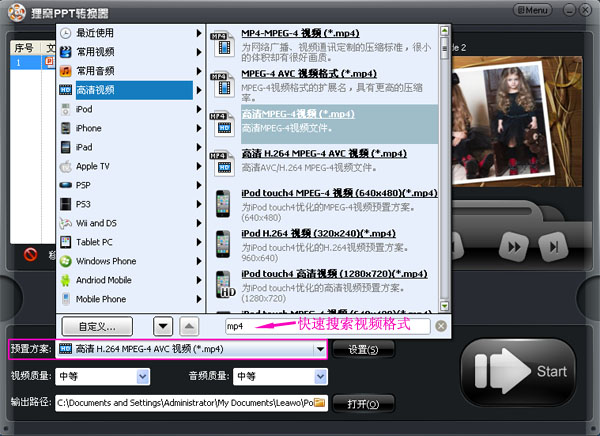Choose 高清 H.264 MPEG-4 AVC 视频 format
The image size is (600, 436).
(x=324, y=154)
